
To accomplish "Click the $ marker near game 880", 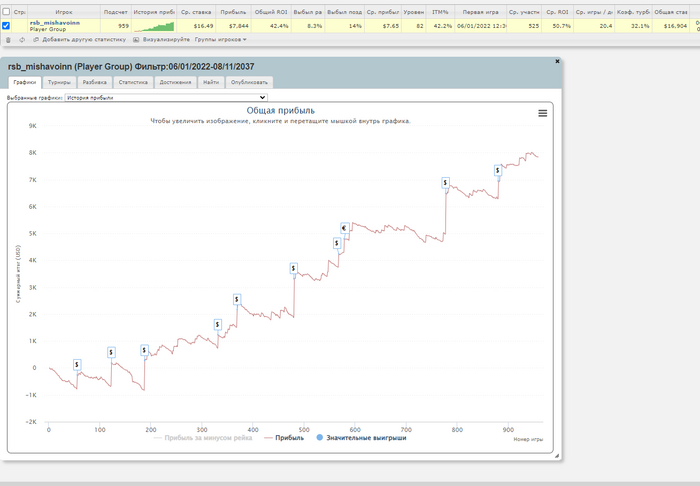I will [498, 170].
